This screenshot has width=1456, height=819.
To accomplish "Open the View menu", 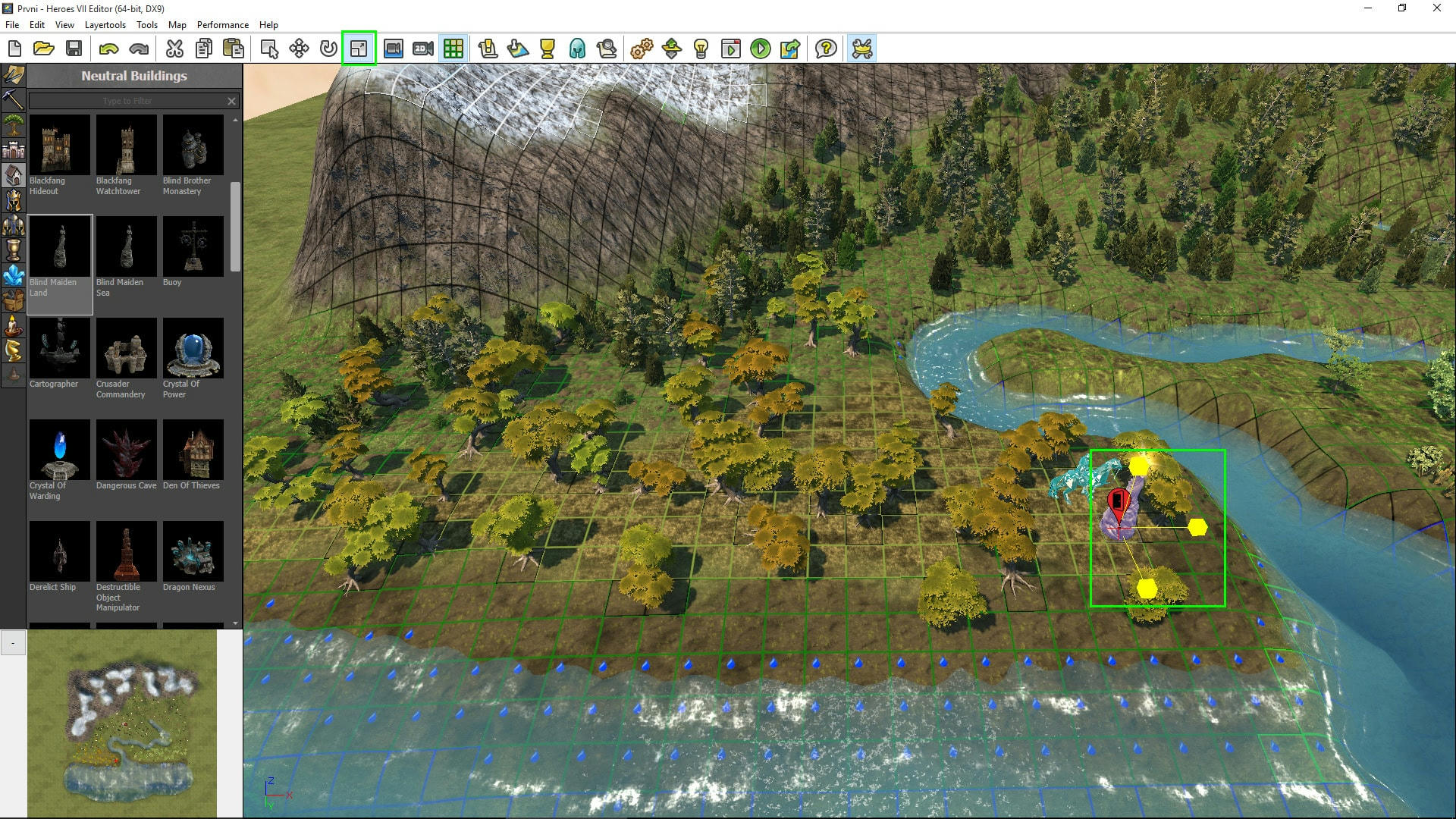I will pos(64,25).
